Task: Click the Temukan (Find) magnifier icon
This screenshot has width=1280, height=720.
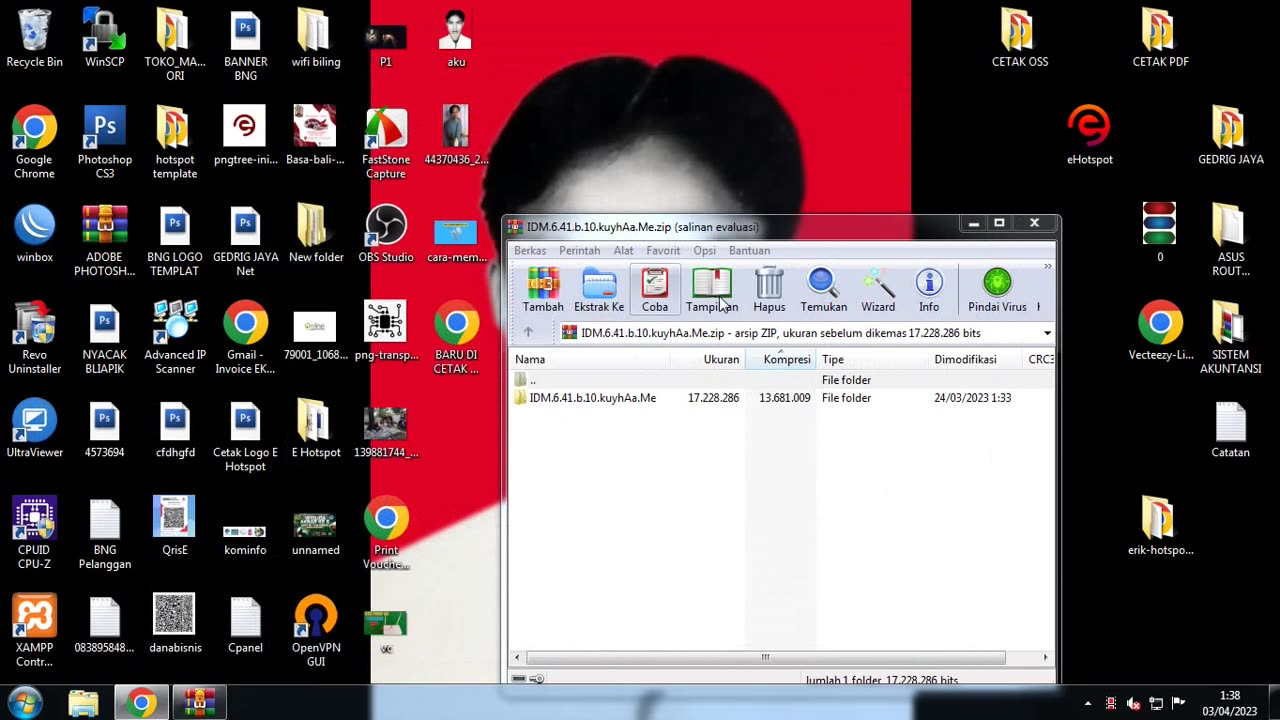Action: click(x=824, y=290)
